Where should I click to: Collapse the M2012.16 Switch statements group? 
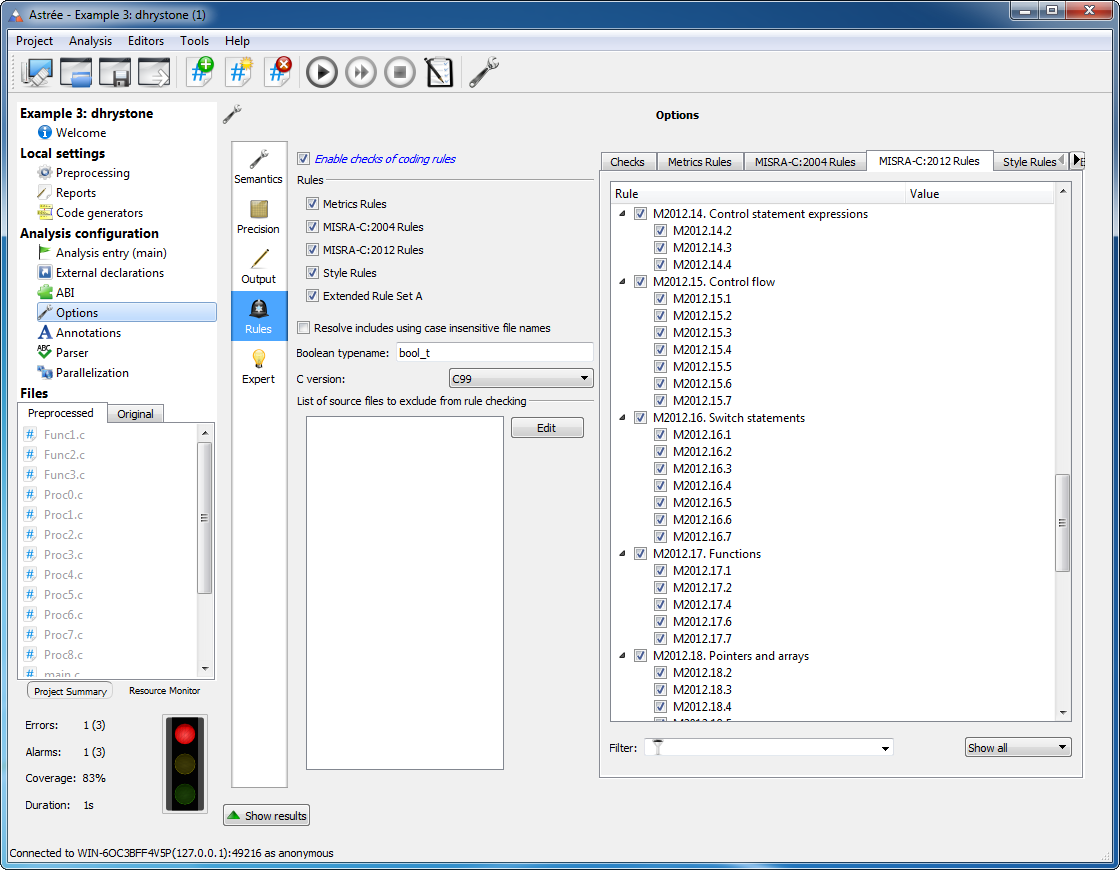point(622,418)
